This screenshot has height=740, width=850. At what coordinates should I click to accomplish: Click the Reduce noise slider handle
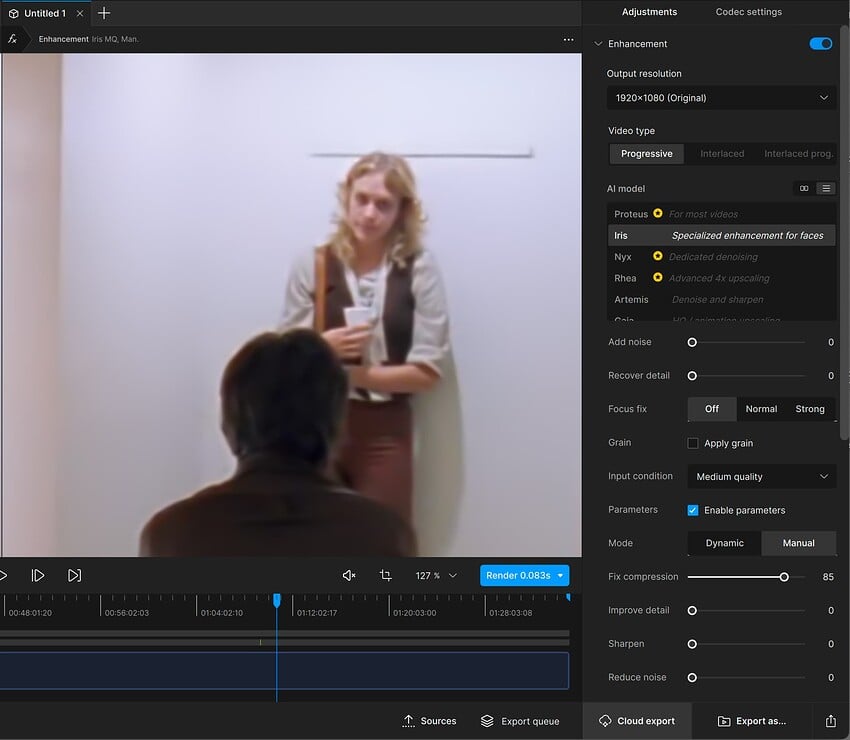692,678
